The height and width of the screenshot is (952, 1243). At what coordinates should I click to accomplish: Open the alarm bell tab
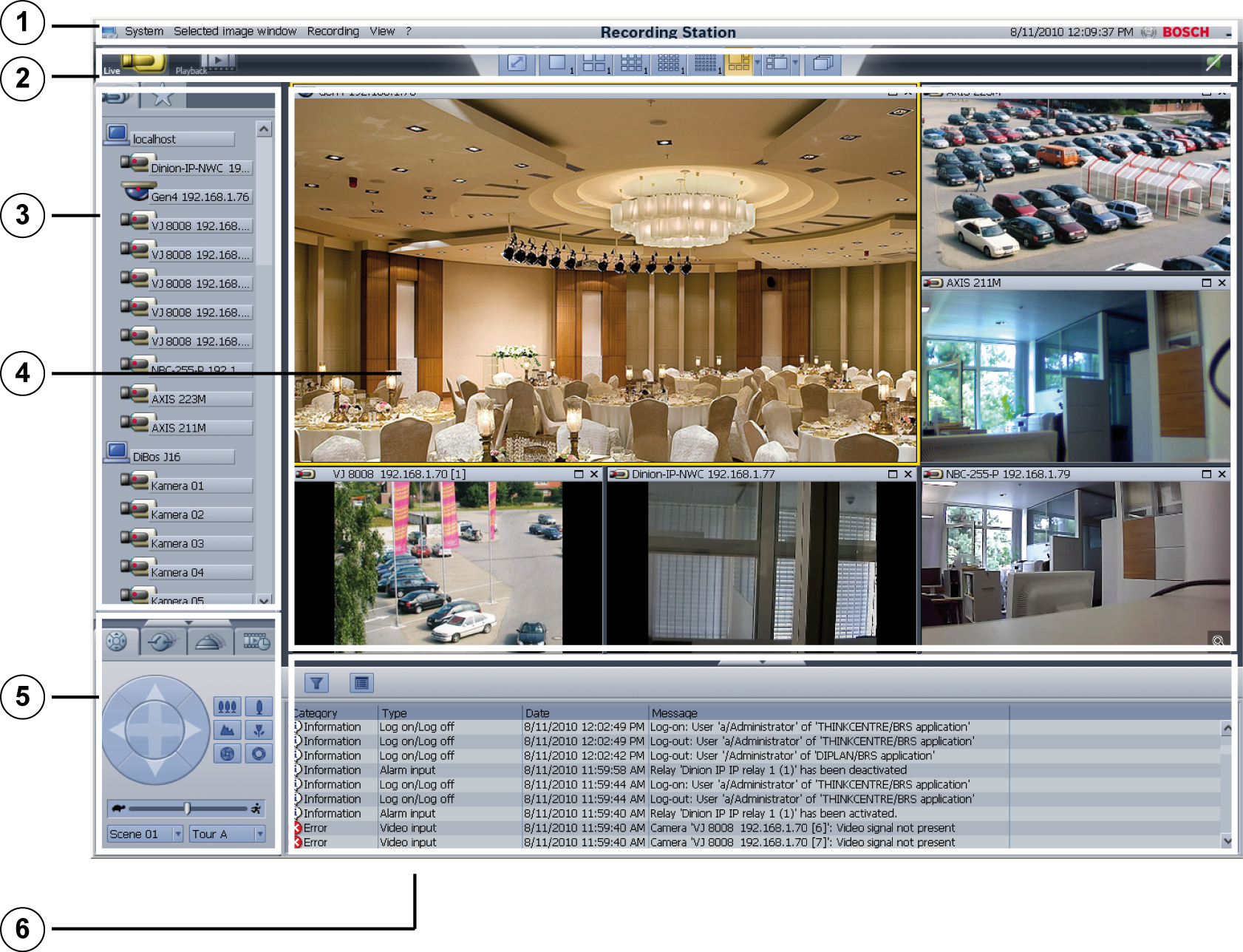pos(210,641)
